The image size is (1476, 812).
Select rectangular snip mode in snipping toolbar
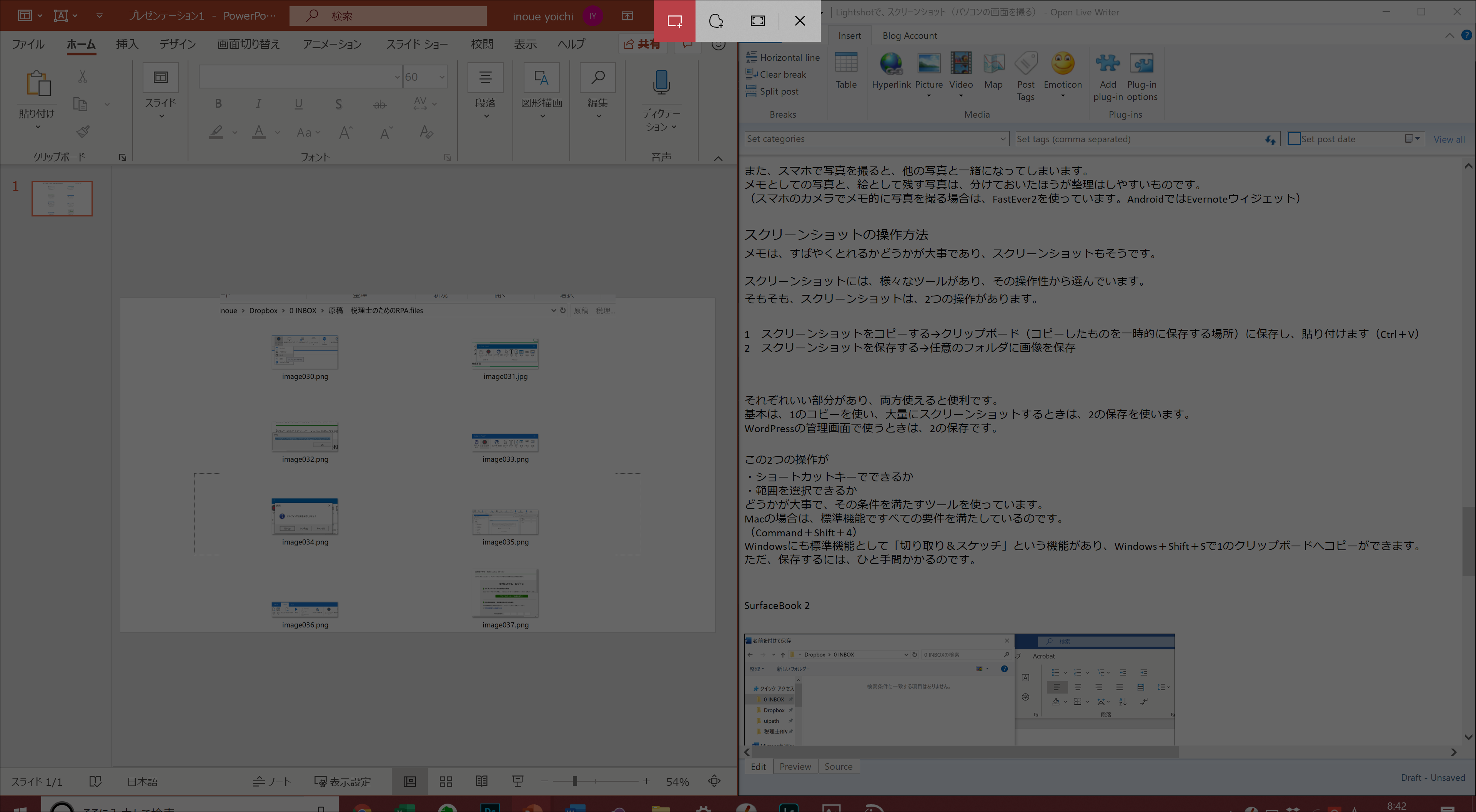coord(674,21)
